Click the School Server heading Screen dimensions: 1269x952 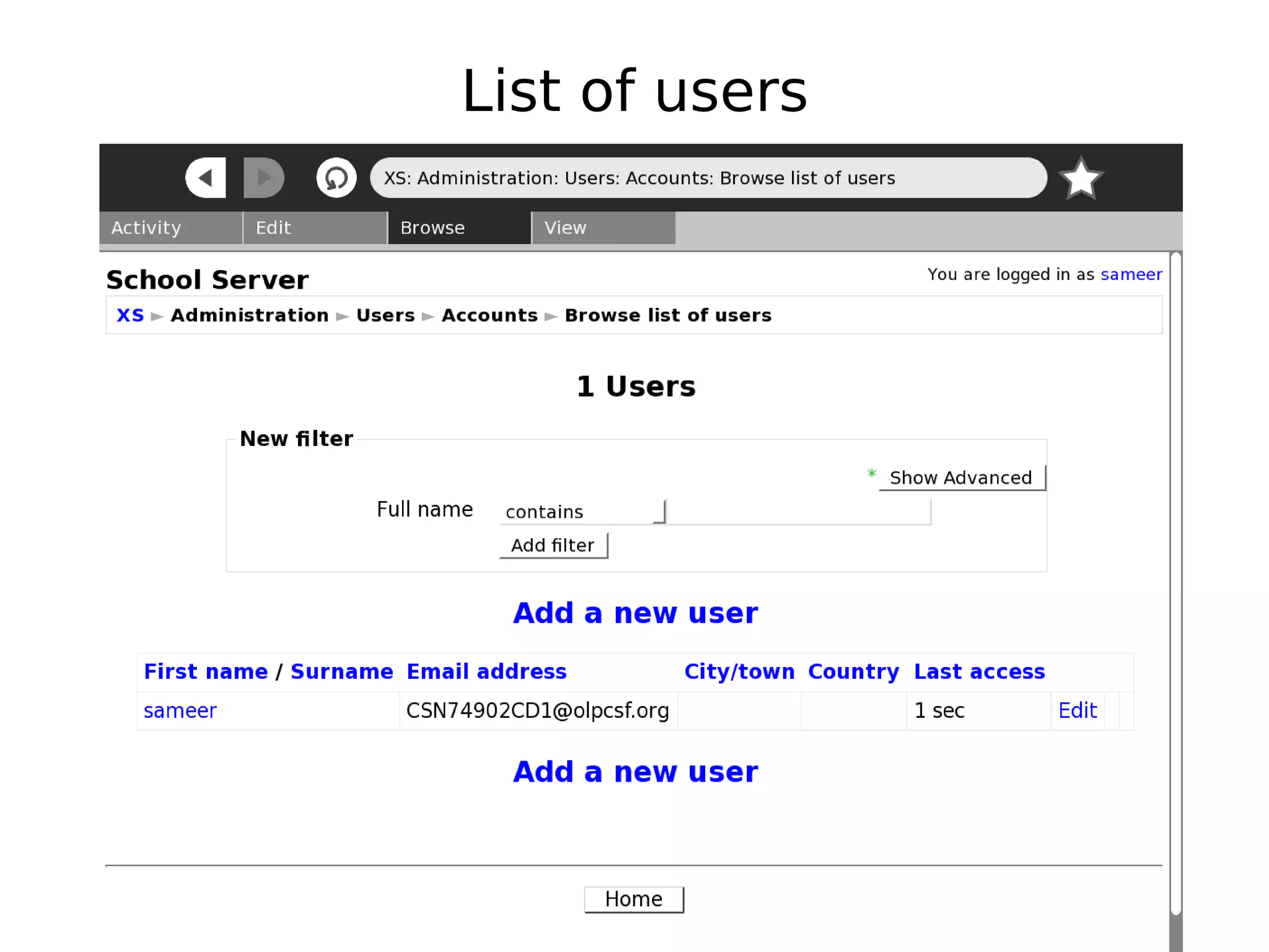point(207,280)
